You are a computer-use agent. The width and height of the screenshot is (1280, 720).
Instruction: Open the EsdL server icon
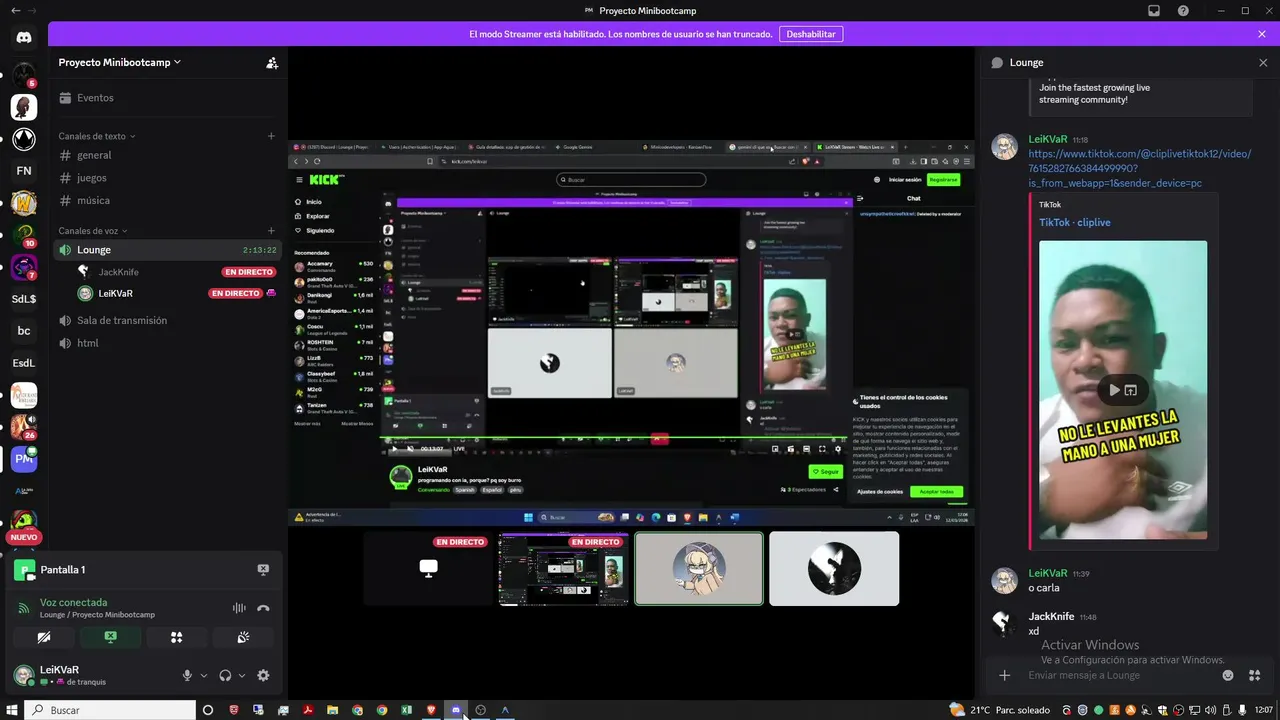(24, 363)
